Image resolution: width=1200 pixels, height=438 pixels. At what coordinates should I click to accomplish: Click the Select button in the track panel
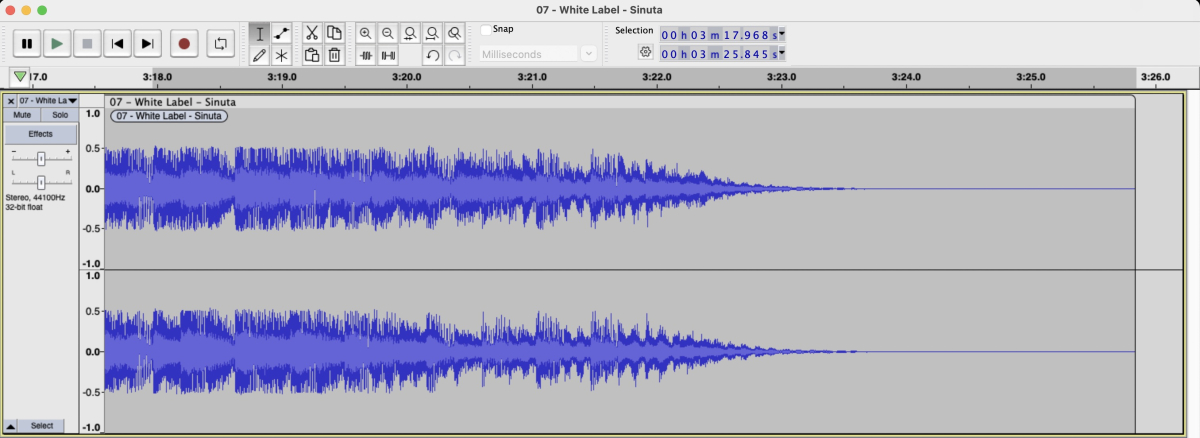42,426
